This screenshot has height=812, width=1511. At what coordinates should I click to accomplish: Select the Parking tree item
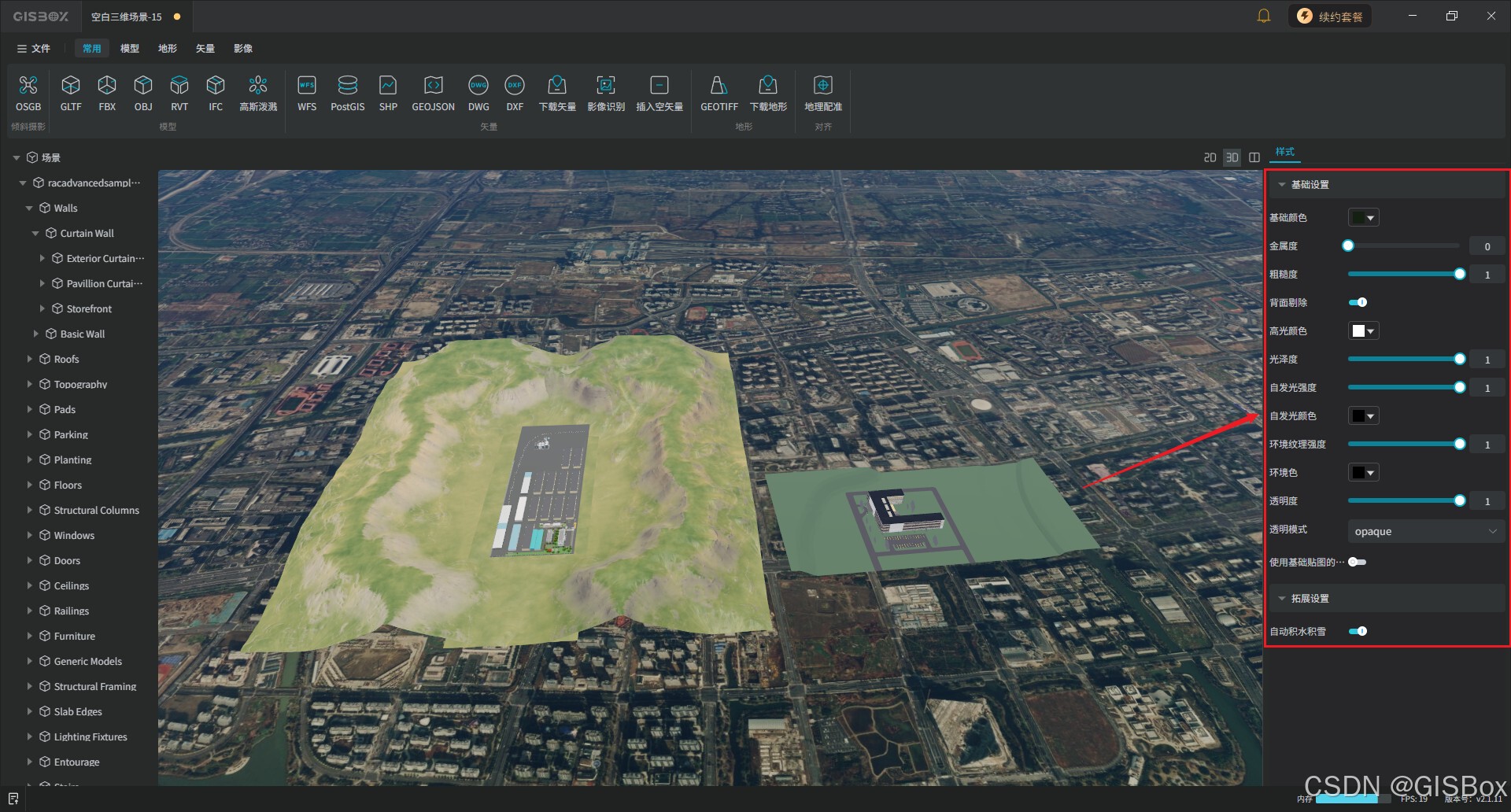[x=71, y=434]
